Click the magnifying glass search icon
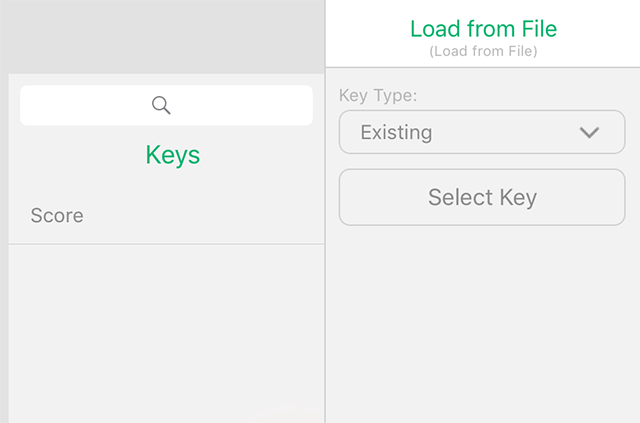Image resolution: width=640 pixels, height=423 pixels. tap(161, 105)
